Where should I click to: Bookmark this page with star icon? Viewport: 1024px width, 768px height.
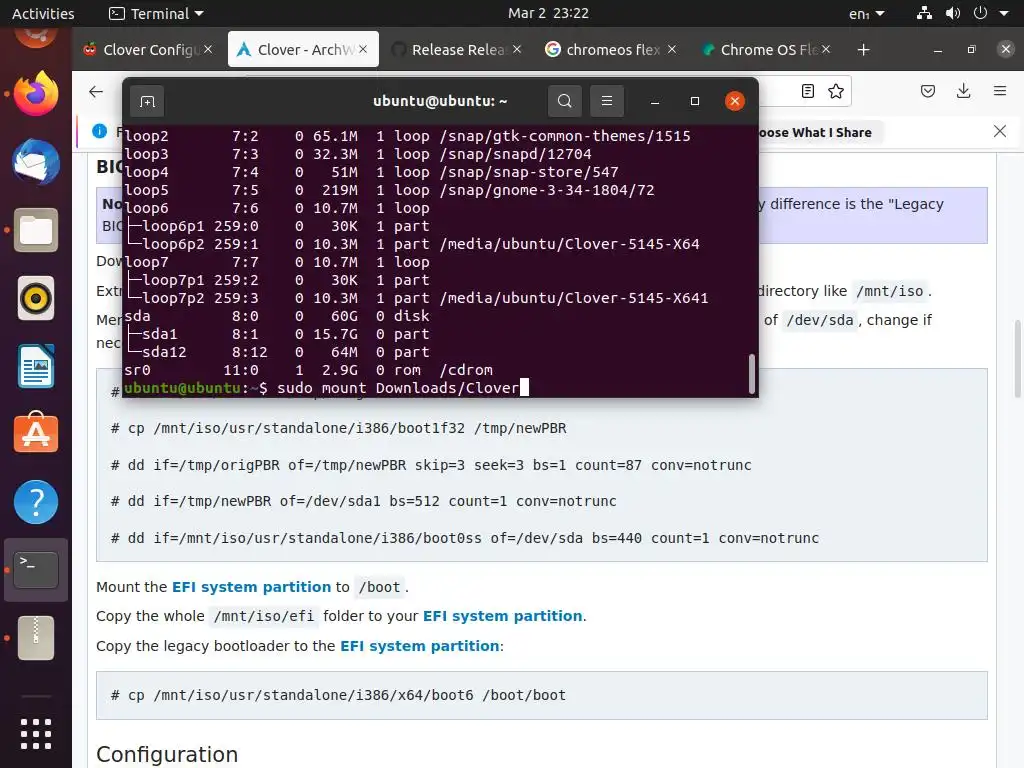click(836, 91)
